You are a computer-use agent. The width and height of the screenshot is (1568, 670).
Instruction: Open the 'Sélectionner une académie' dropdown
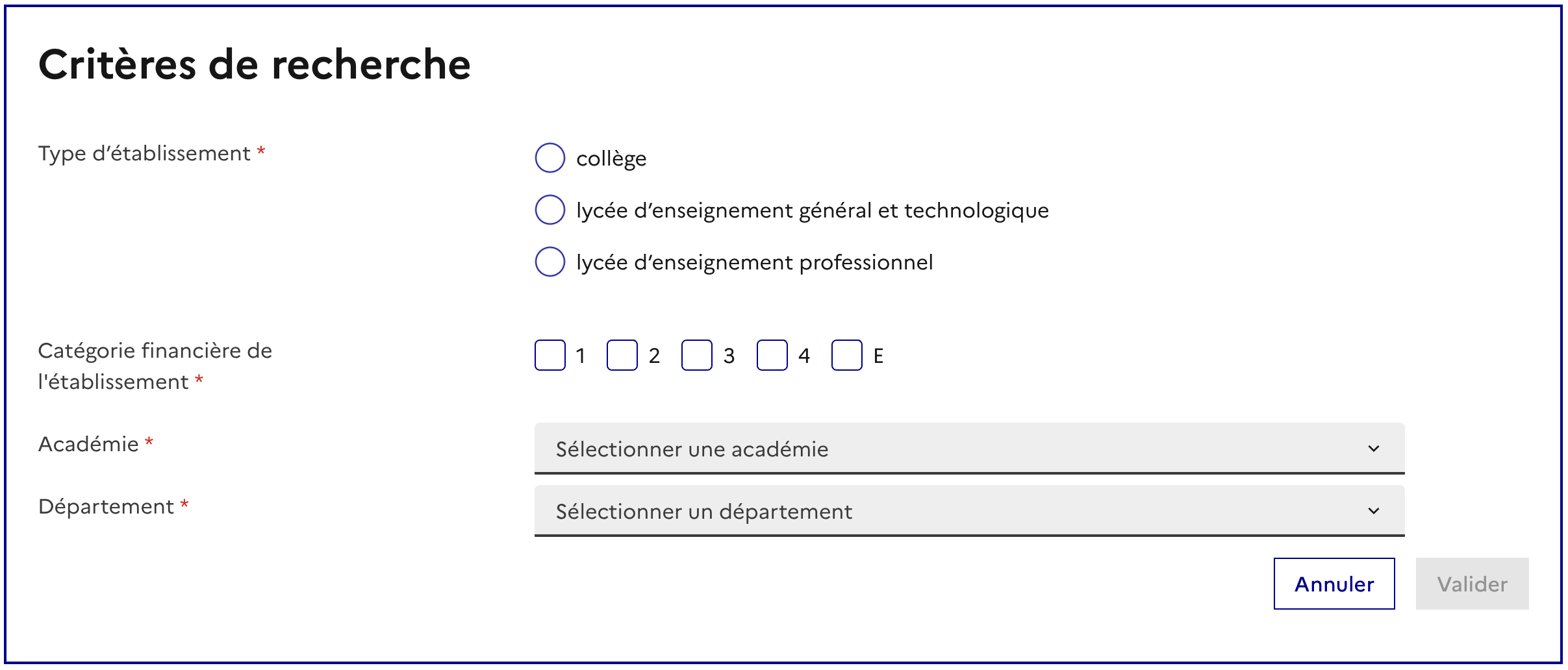tap(968, 449)
